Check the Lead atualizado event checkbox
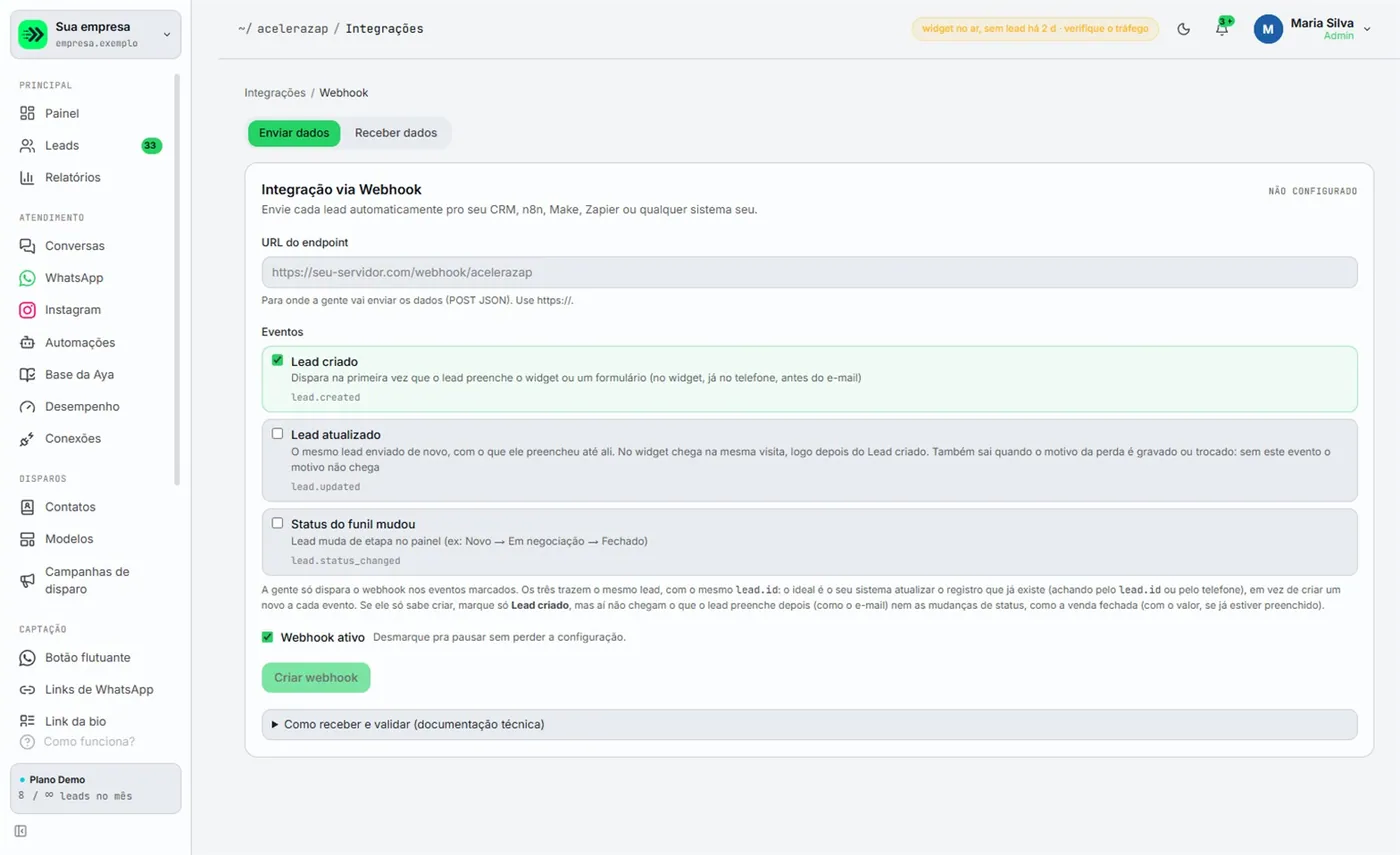This screenshot has height=855, width=1400. tap(277, 434)
